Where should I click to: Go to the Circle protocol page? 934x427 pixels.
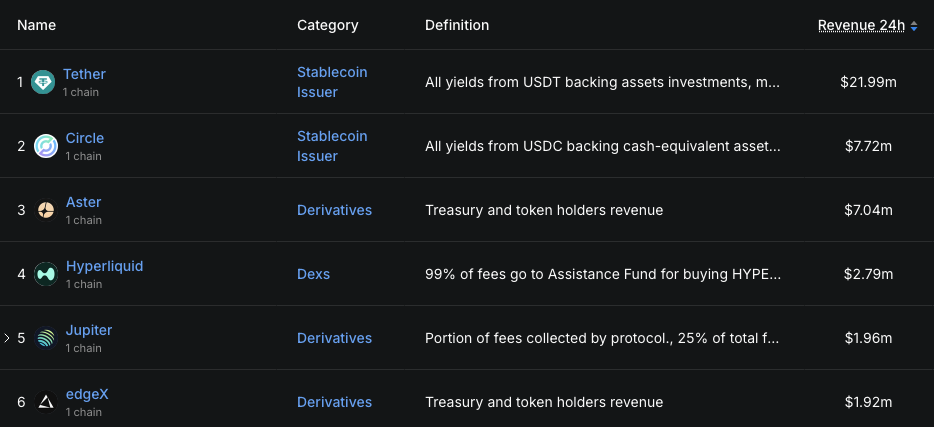coord(85,138)
